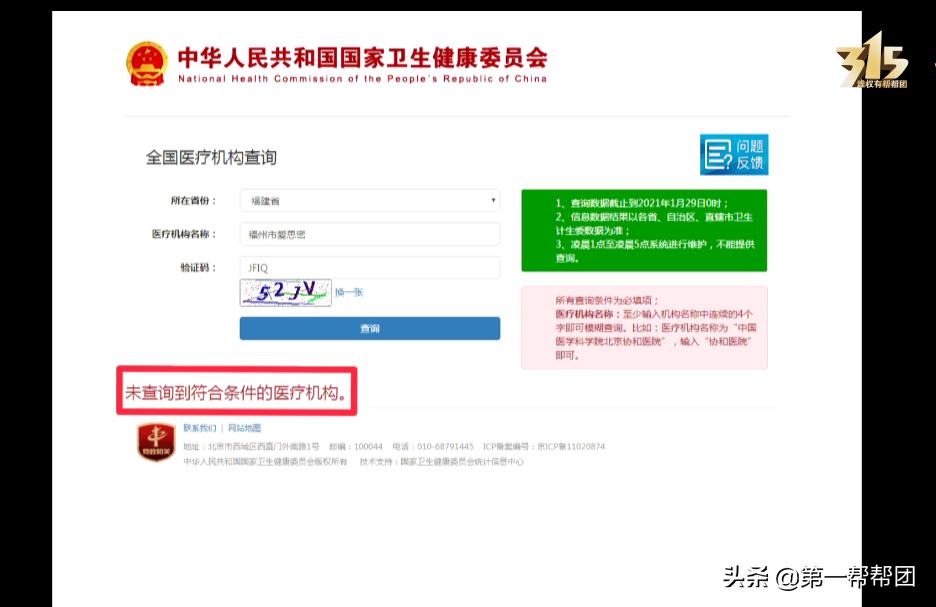
Task: Refresh captcha via 换一张 link
Action: click(349, 293)
